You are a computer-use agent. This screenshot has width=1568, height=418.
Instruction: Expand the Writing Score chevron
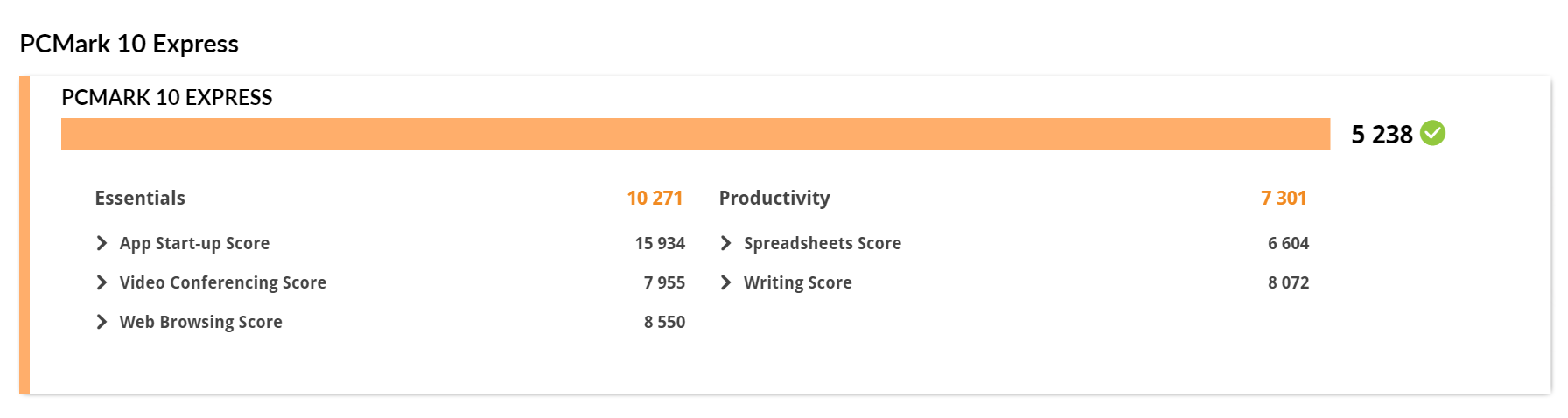725,282
